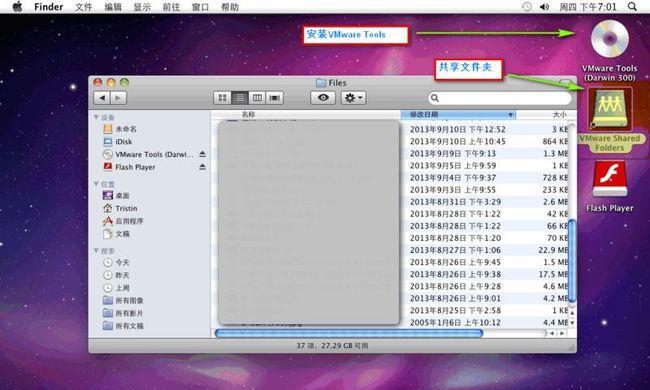
Task: Open Spotlight search in menu bar
Action: pos(632,7)
